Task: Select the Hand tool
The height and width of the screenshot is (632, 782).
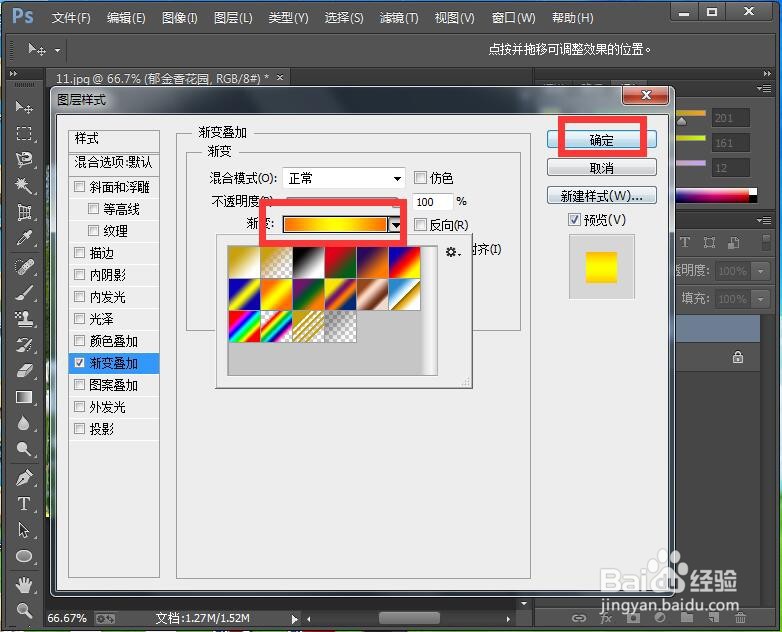Action: (23, 585)
